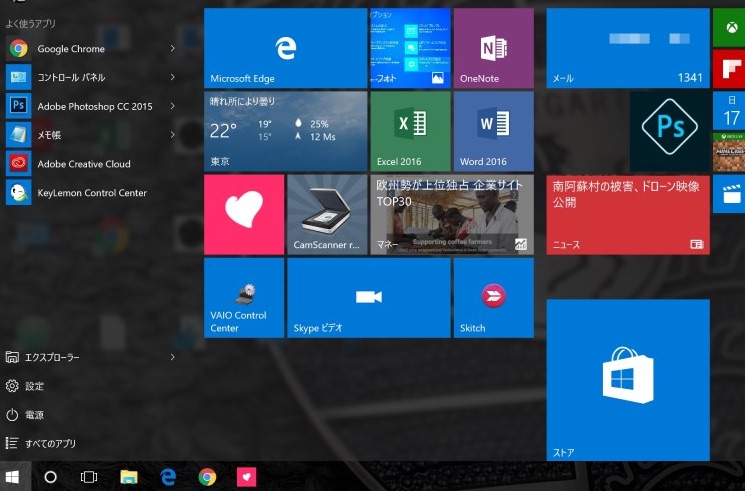Launch the VAIO Control Center tile
Viewport: 745px width, 491px height.
[x=244, y=298]
